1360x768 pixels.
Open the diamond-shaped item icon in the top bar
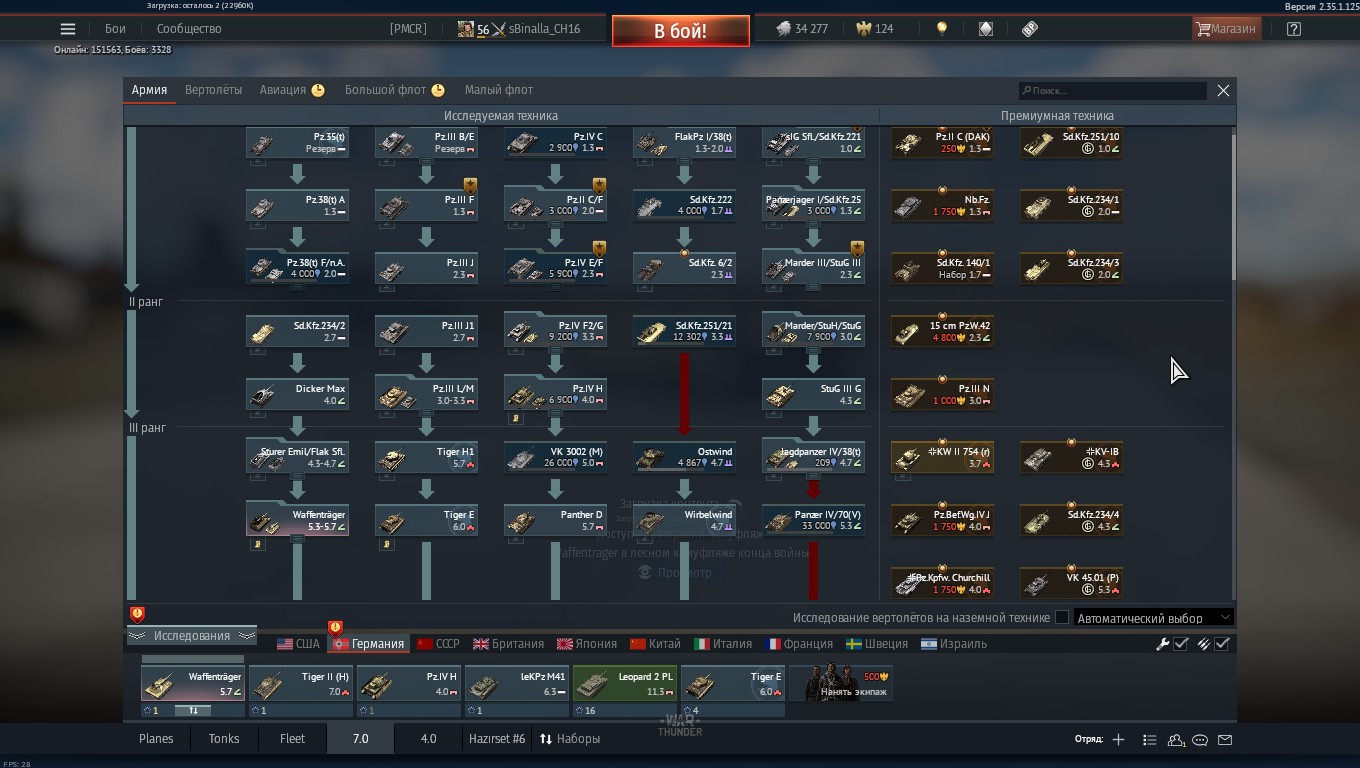[x=985, y=29]
